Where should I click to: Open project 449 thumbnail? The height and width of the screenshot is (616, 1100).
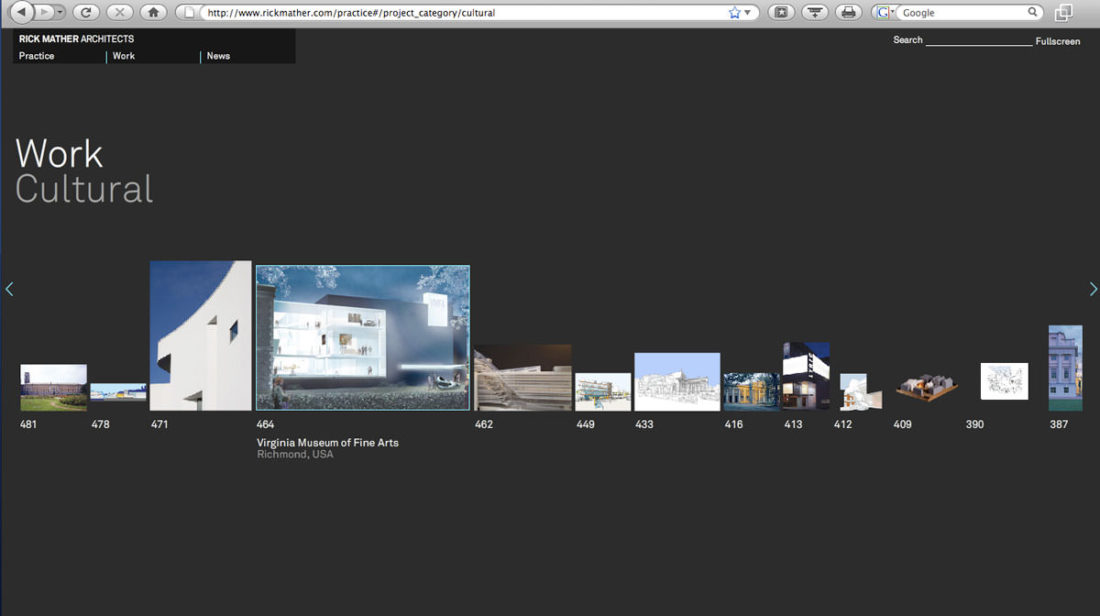(x=603, y=391)
